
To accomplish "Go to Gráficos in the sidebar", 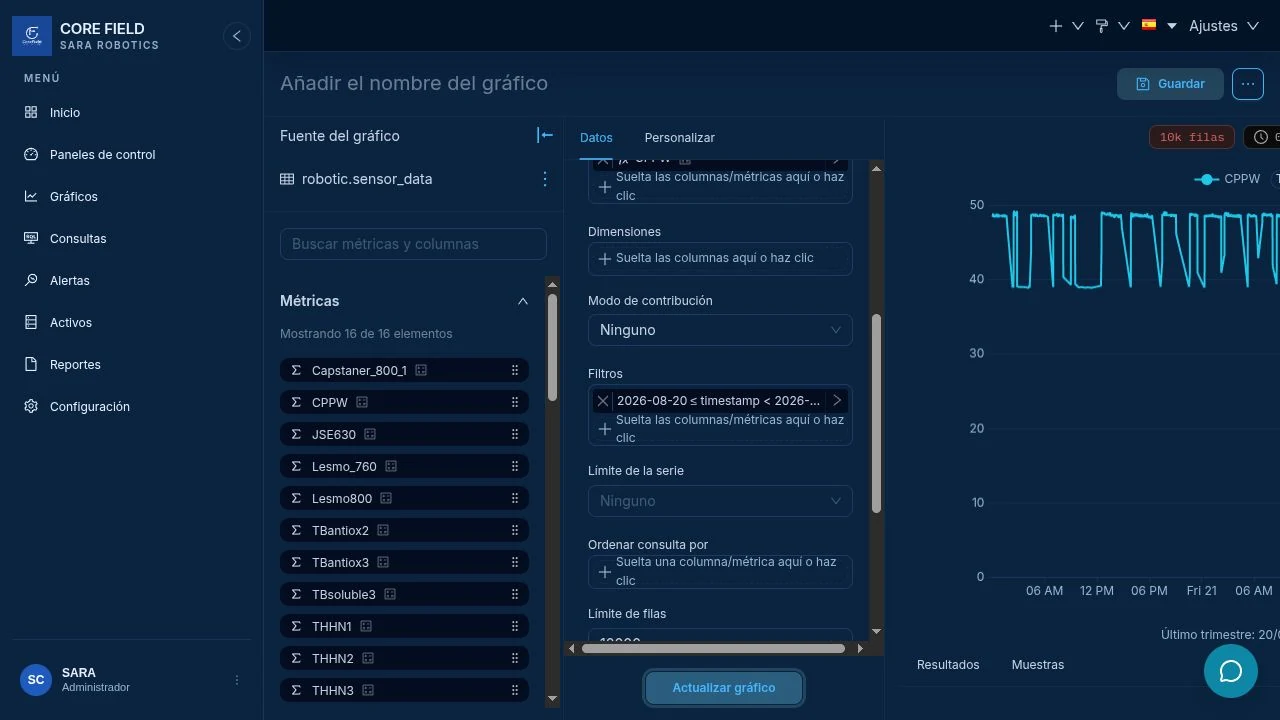I will coord(74,197).
